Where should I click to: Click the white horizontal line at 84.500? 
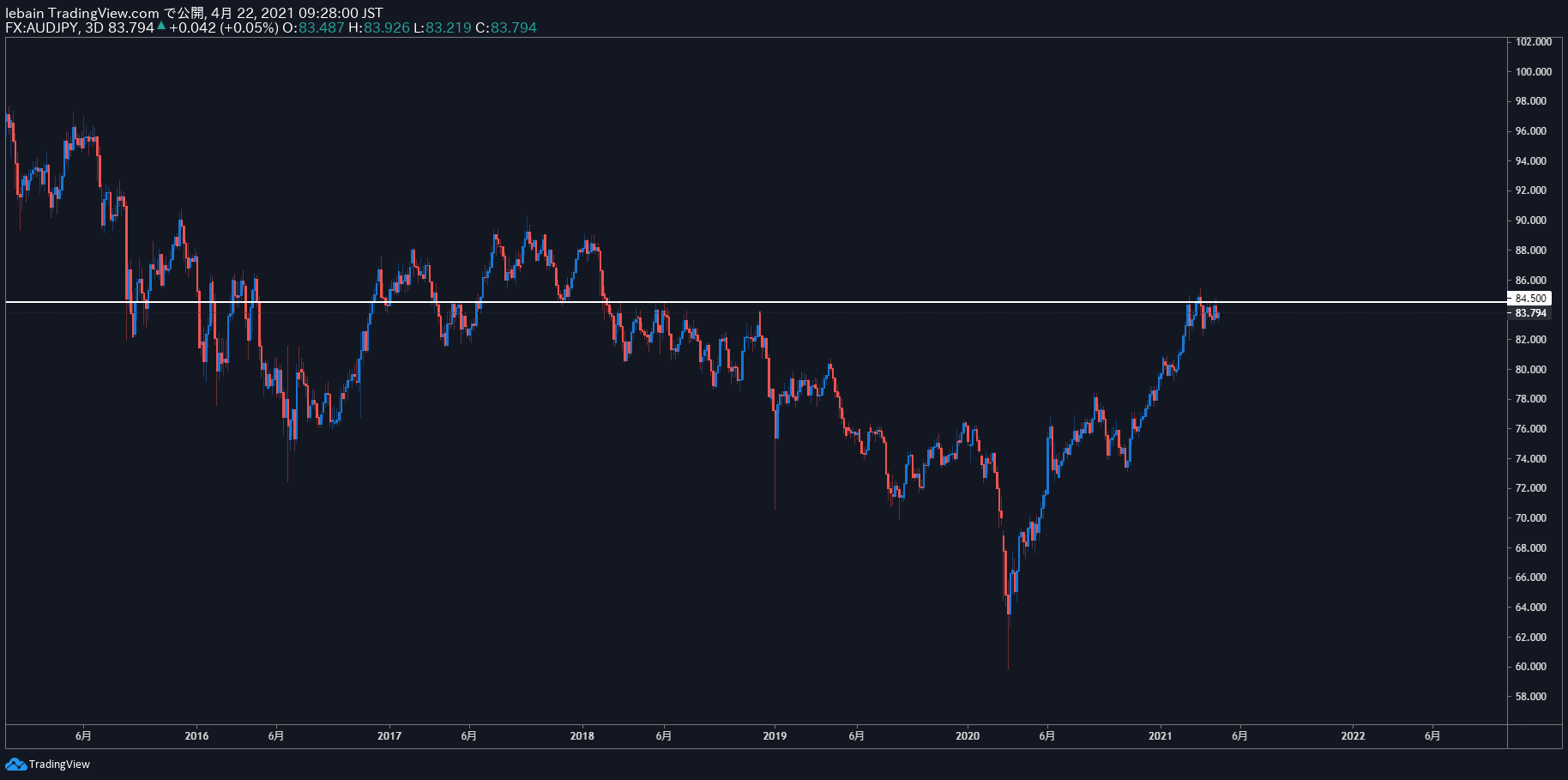click(x=755, y=302)
